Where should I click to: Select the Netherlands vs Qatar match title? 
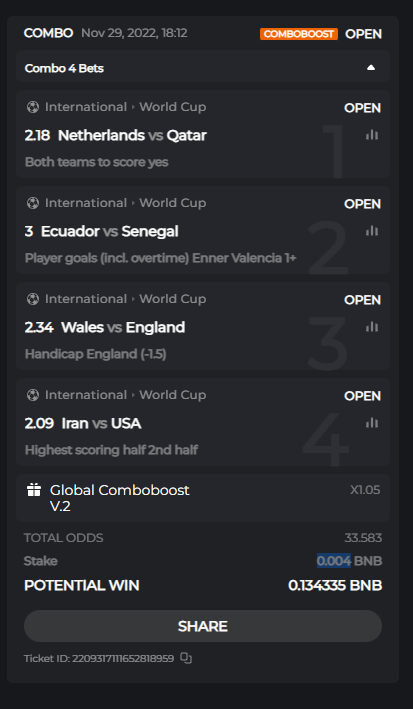[x=132, y=135]
